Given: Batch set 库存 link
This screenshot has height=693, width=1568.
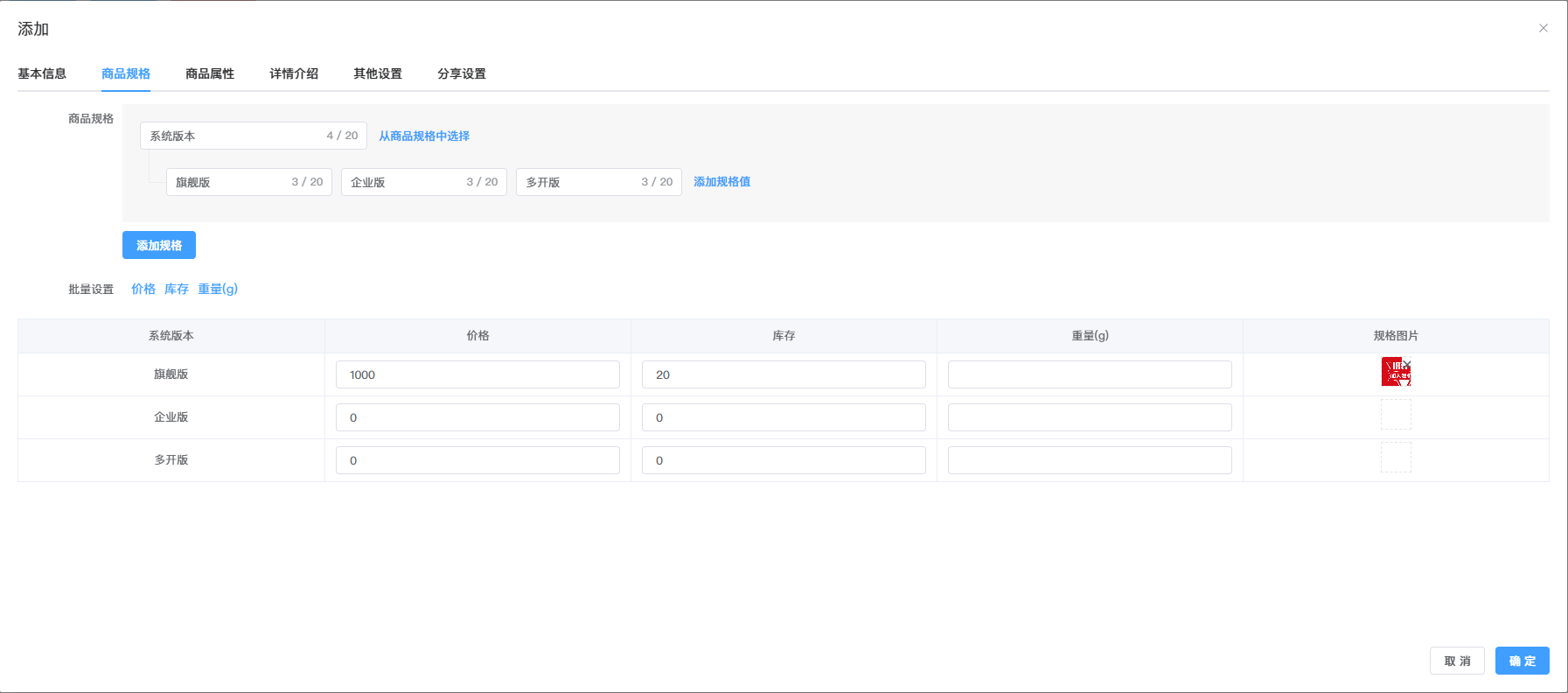Looking at the screenshot, I should 177,289.
